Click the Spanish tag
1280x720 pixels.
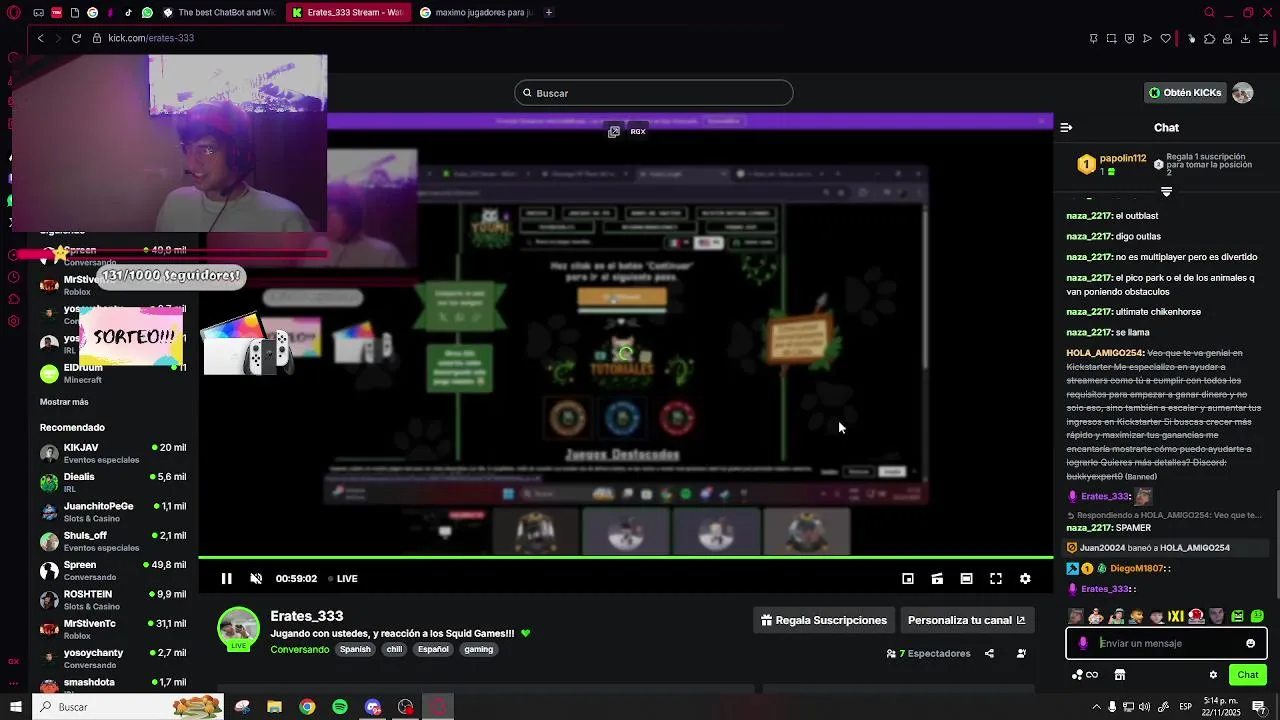click(x=355, y=649)
